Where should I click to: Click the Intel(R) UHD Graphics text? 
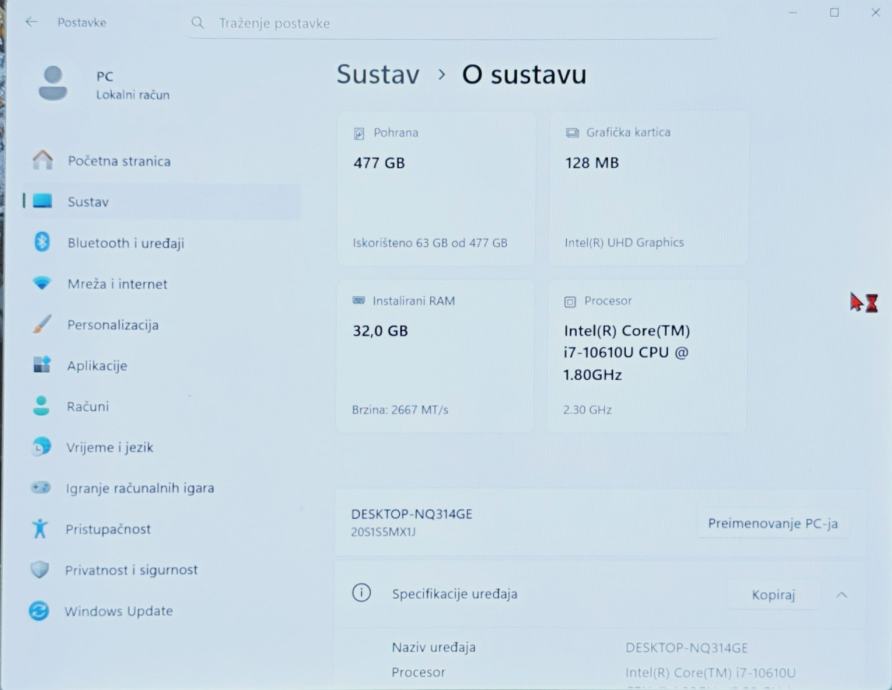pos(624,242)
